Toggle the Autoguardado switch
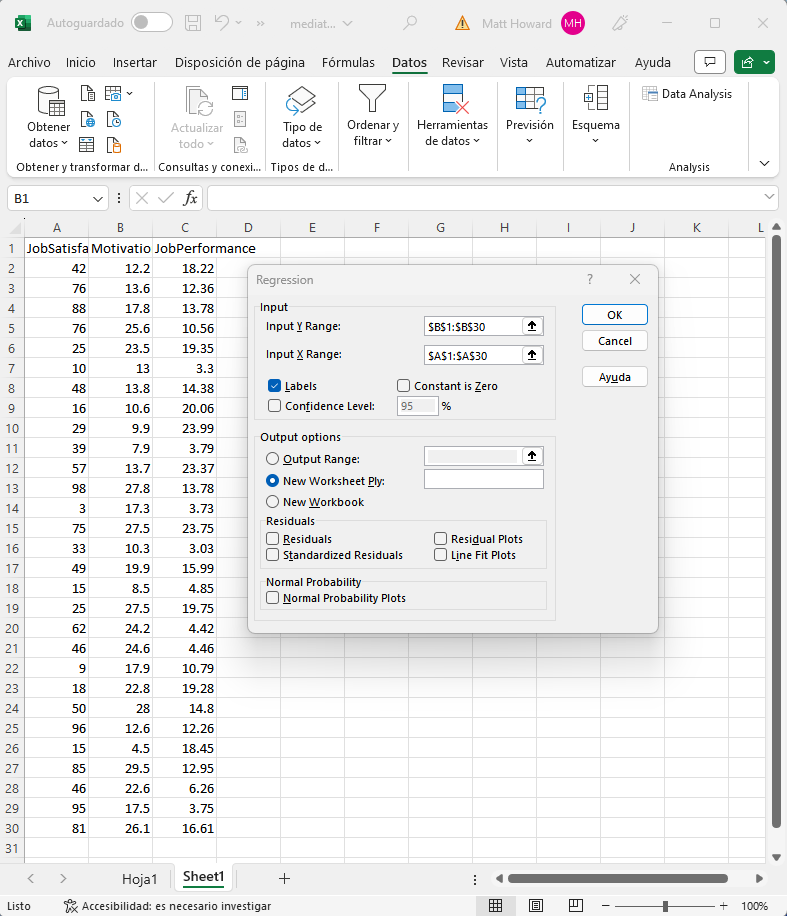Screen dimensions: 787x916 click(151, 22)
